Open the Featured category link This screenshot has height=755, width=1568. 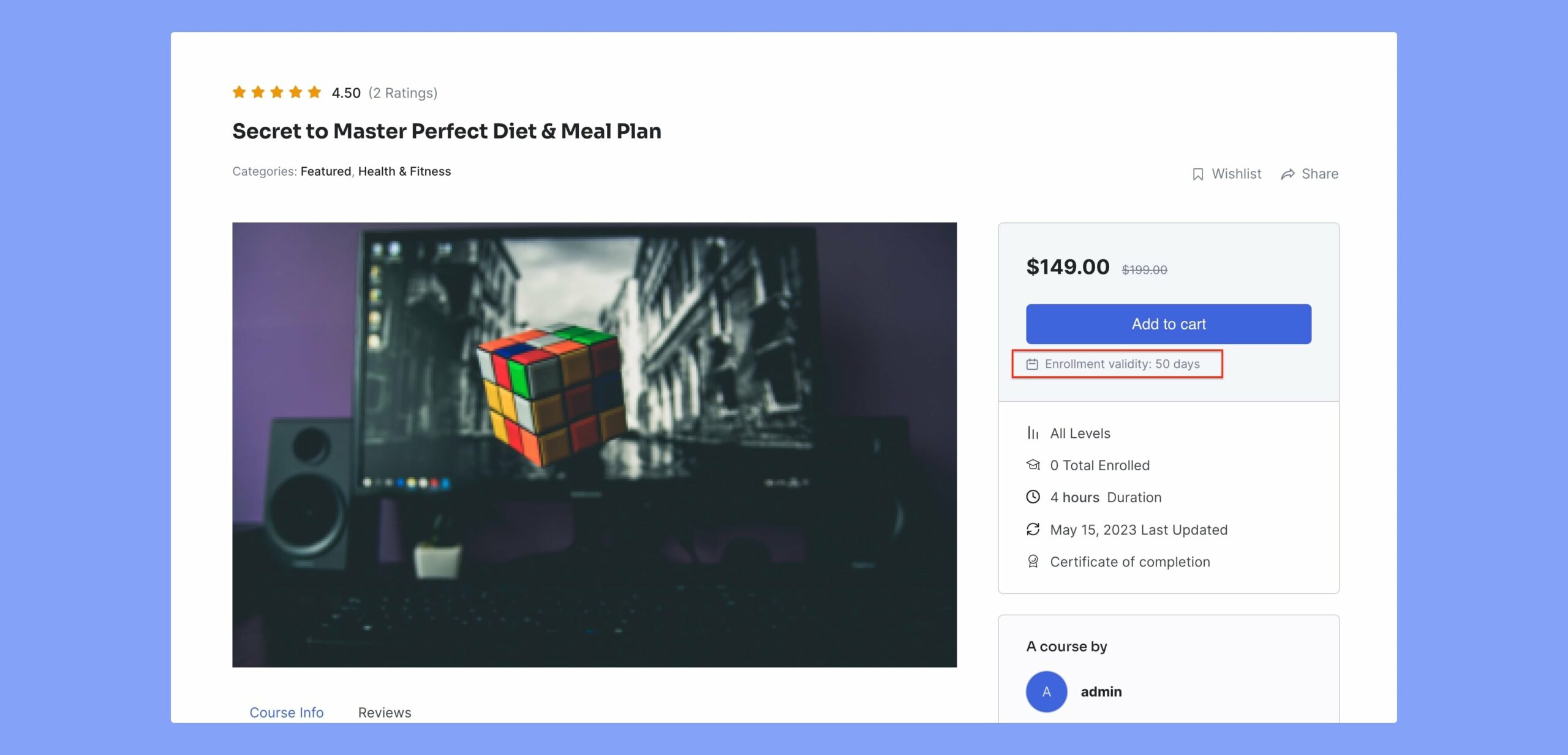[326, 171]
